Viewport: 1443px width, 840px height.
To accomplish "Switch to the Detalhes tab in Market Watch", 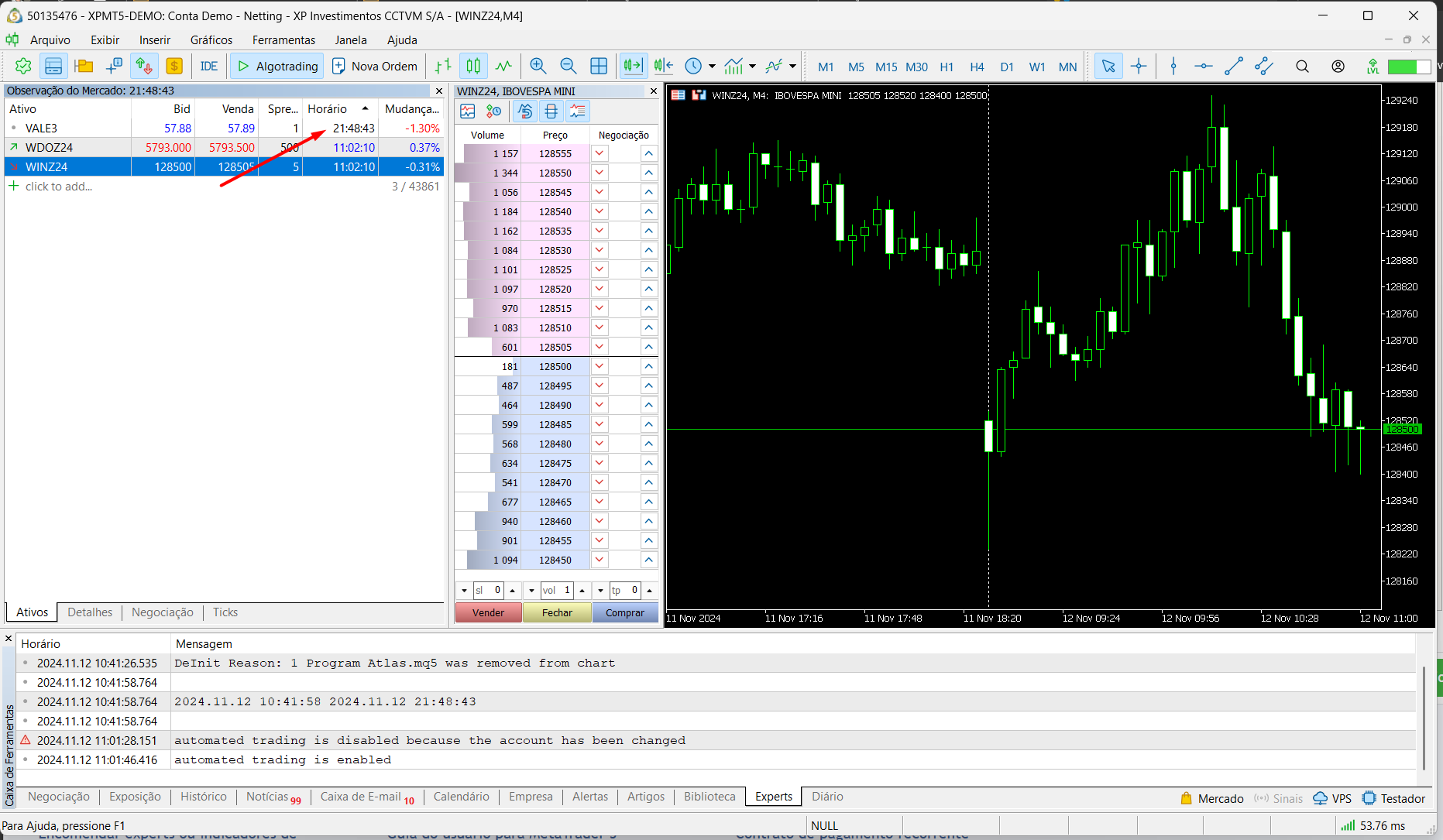I will click(x=90, y=612).
